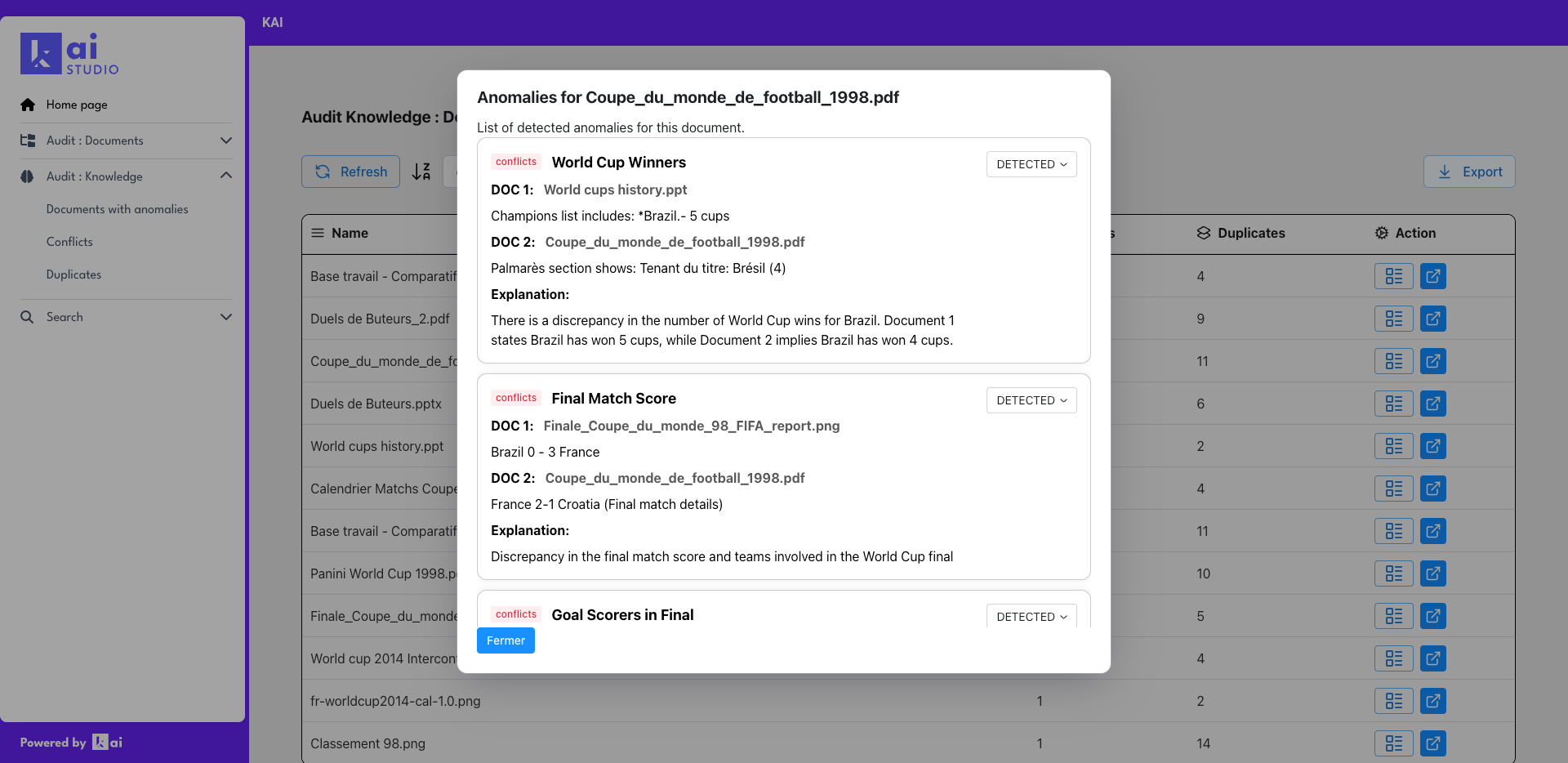Click the Search label in sidebar

coord(65,317)
